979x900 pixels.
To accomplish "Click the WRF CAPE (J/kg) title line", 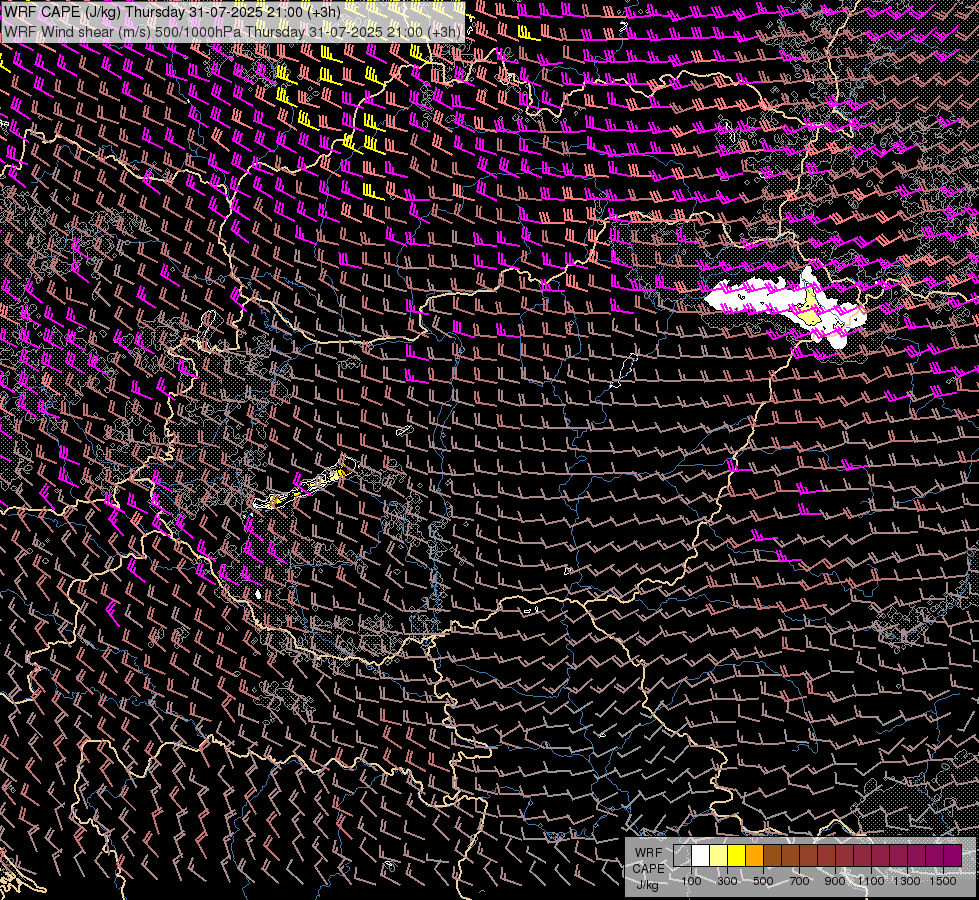I will tap(172, 11).
